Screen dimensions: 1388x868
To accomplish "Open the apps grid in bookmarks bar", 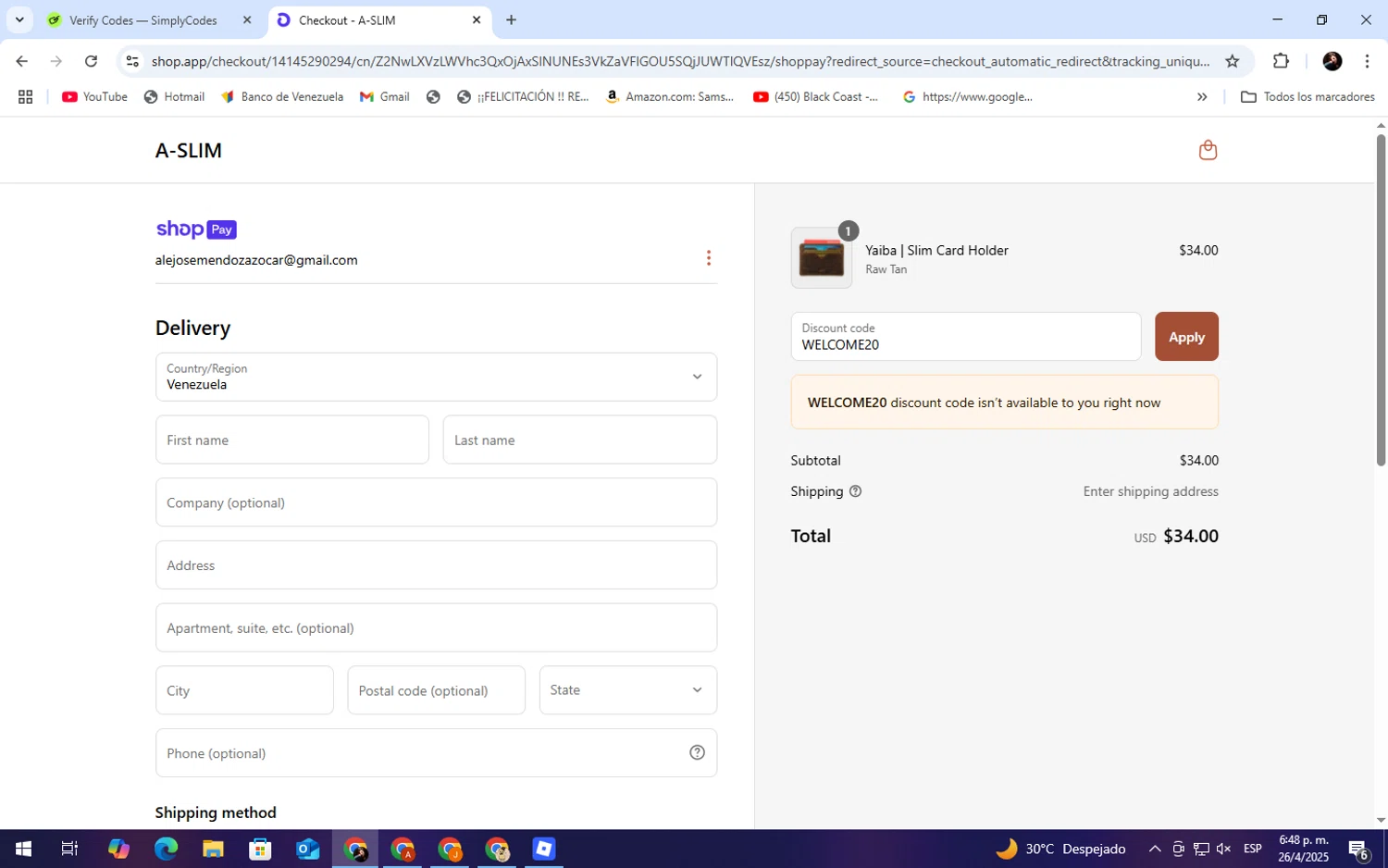I will tap(25, 97).
